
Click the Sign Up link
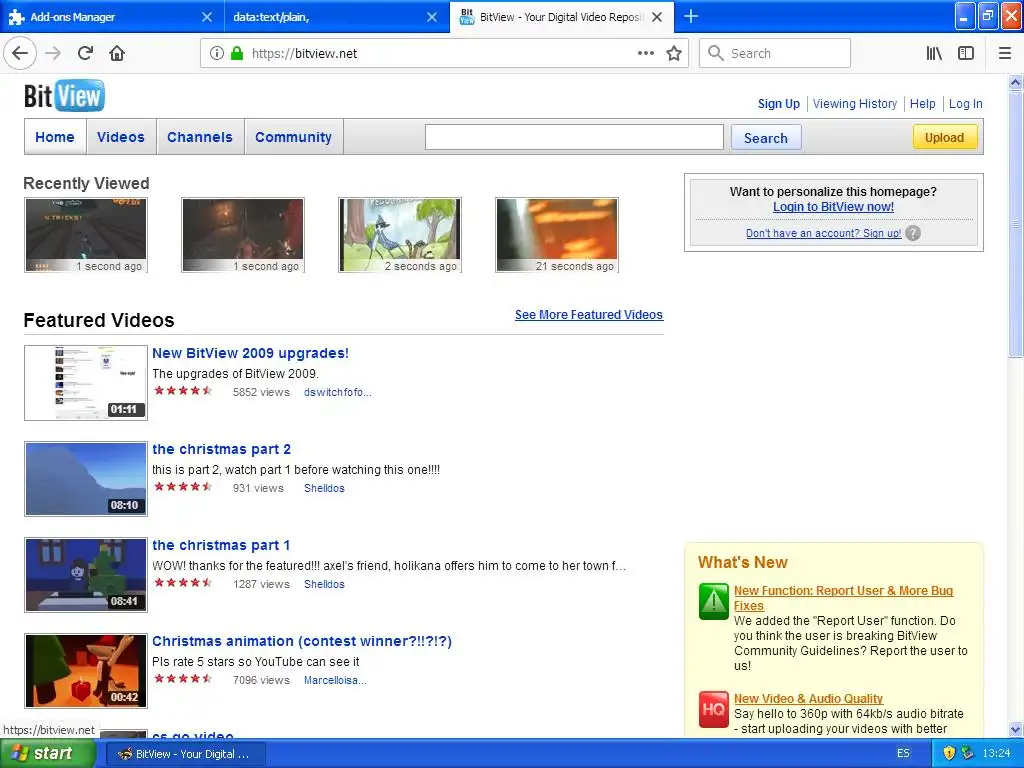pyautogui.click(x=778, y=104)
